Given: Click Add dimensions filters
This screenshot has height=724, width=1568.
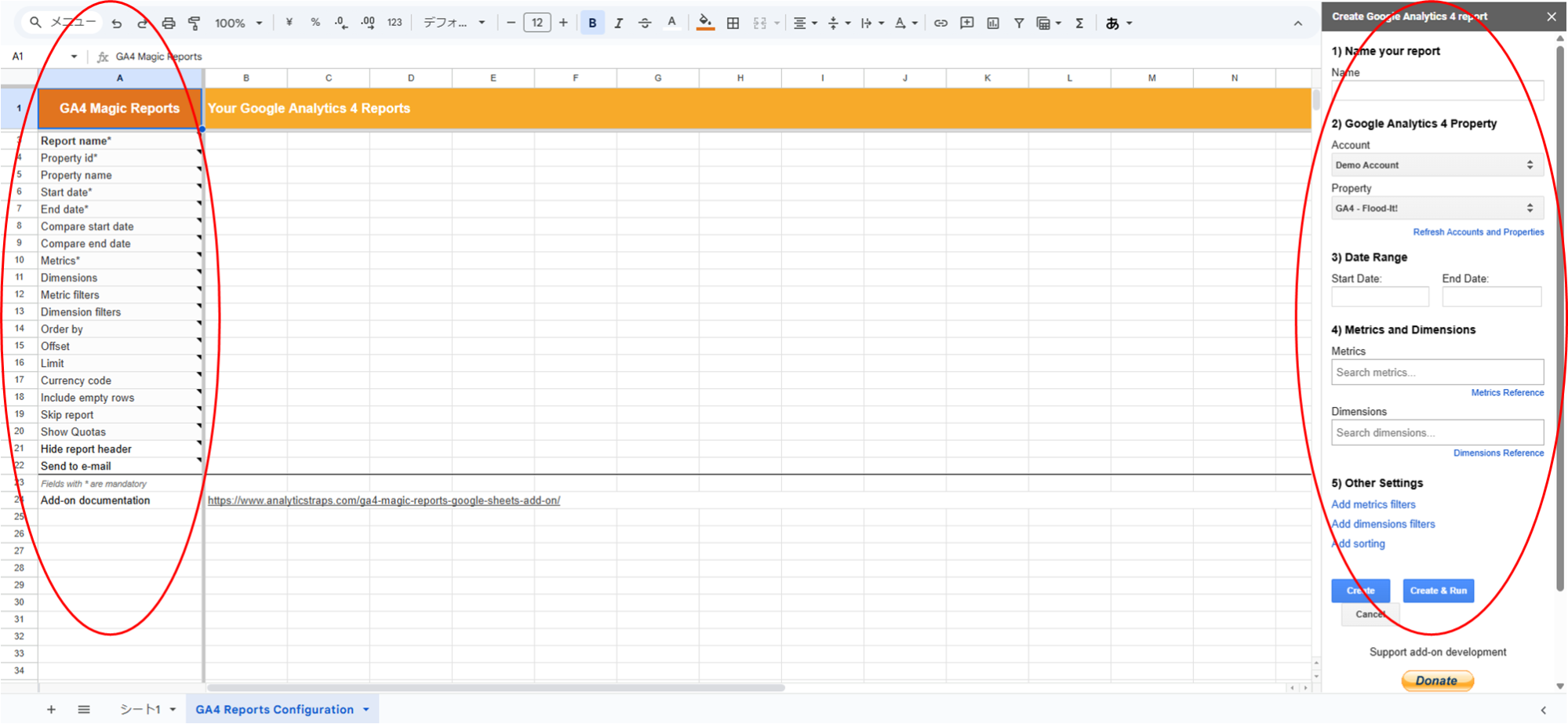Looking at the screenshot, I should tap(1383, 524).
